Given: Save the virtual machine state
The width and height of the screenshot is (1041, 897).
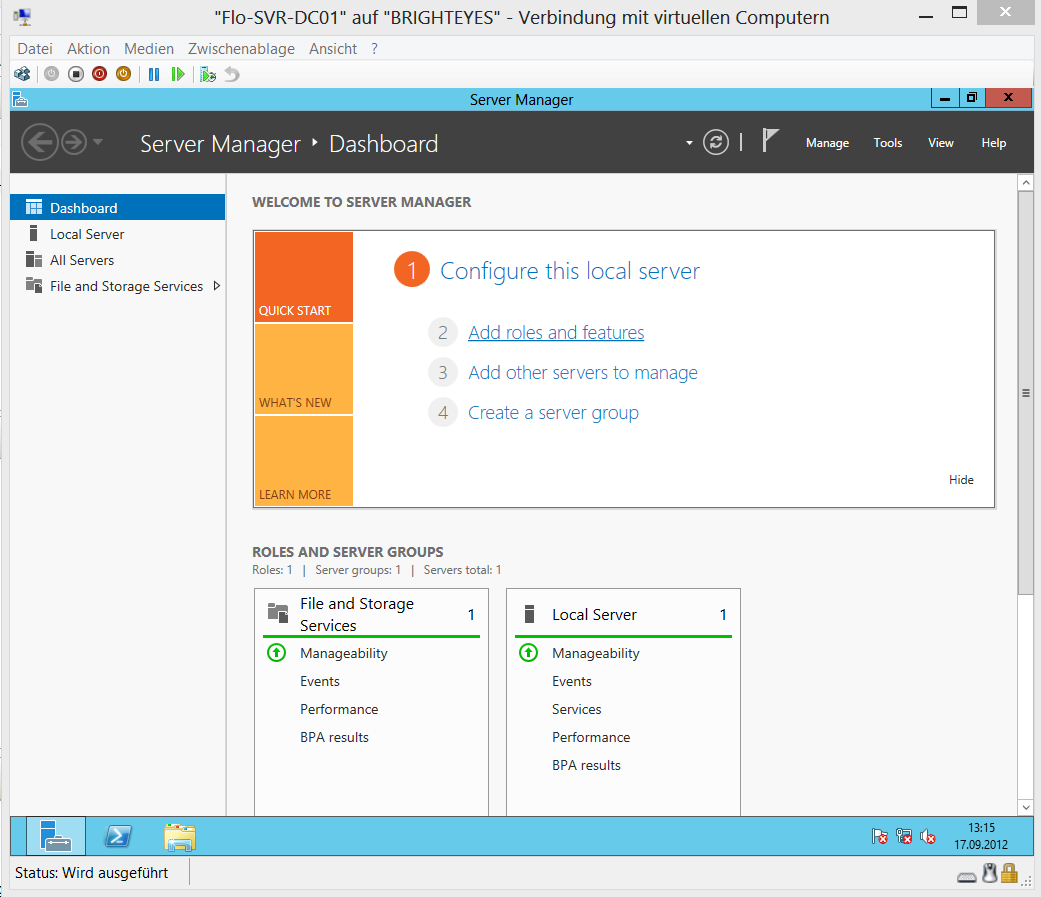Looking at the screenshot, I should click(x=123, y=73).
